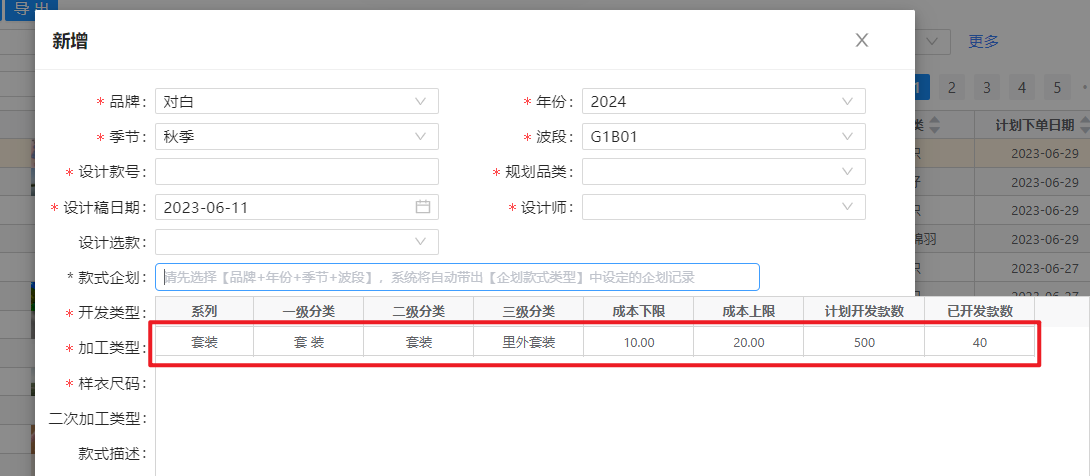This screenshot has width=1090, height=476.
Task: Jump to page 4 in pagination
Action: pos(1020,87)
